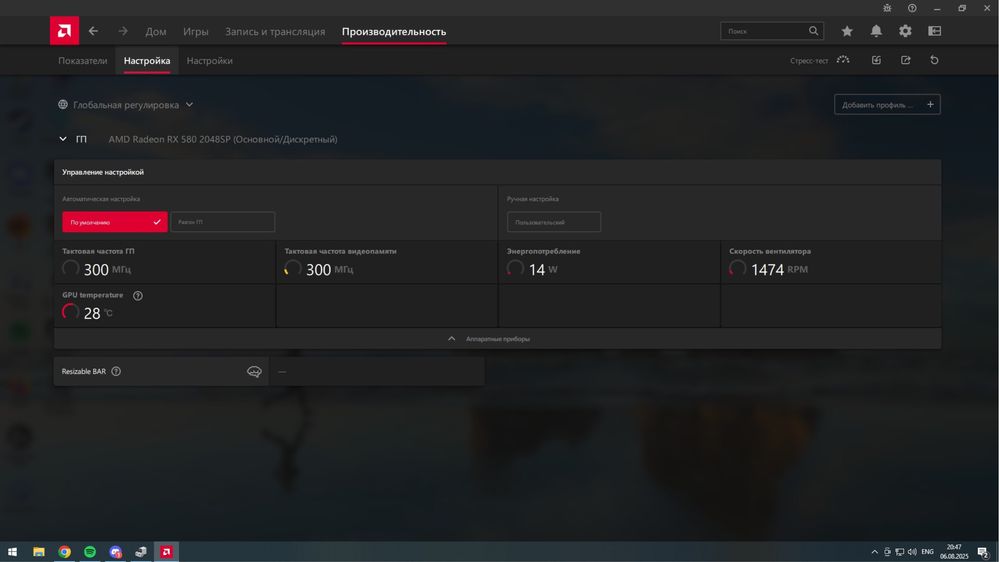Viewport: 999px width, 562px height.
Task: Go forward with the right arrow
Action: coord(123,31)
